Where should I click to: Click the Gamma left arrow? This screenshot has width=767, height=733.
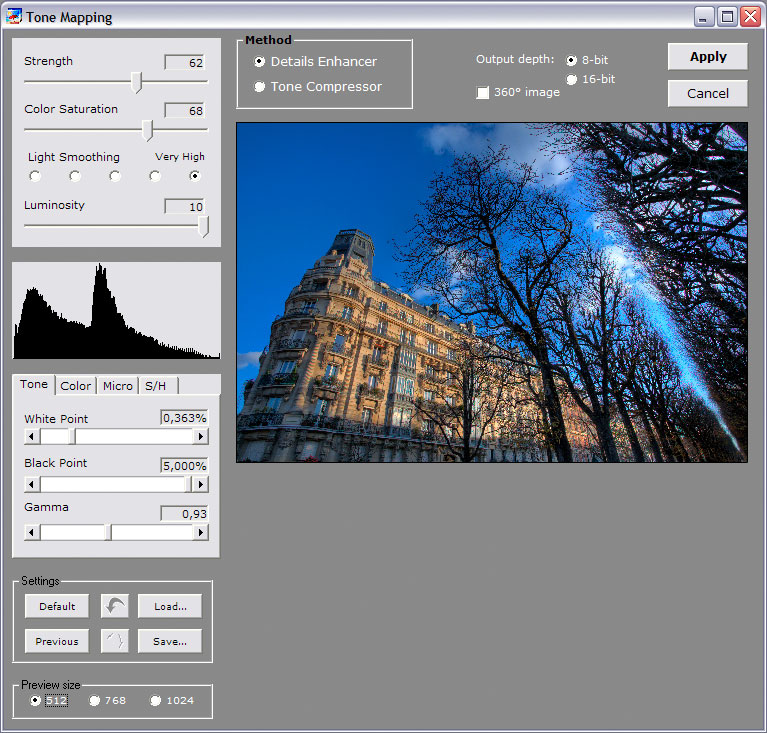(x=32, y=532)
